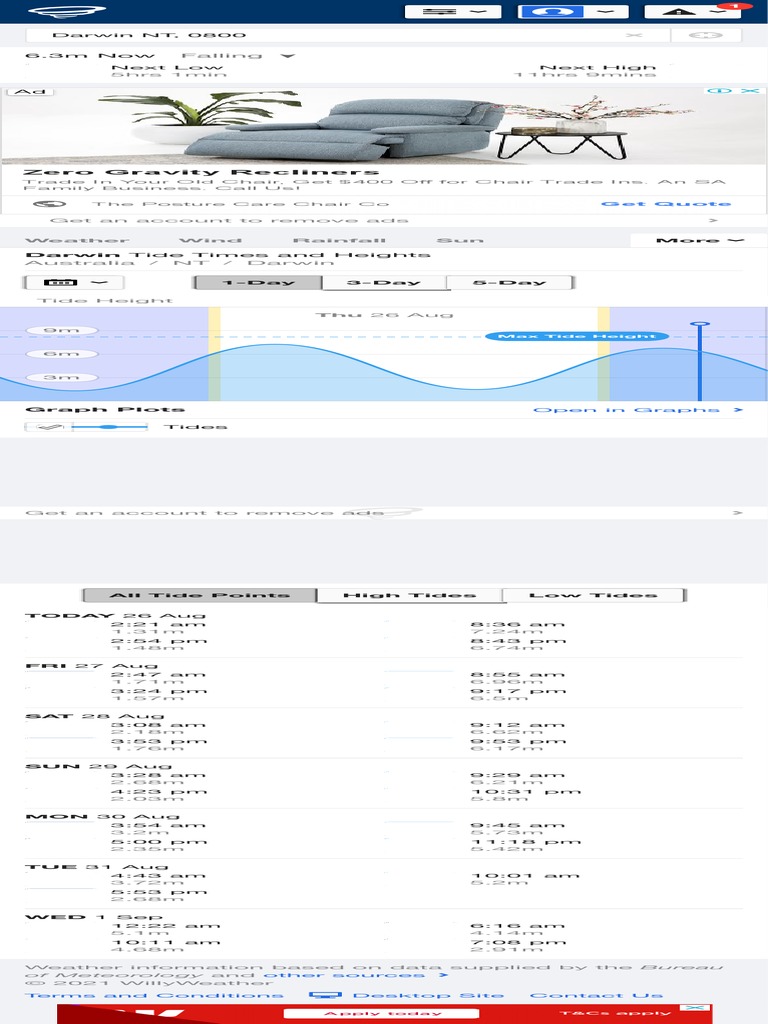Click the WillyWeather logo in the header

pos(67,11)
